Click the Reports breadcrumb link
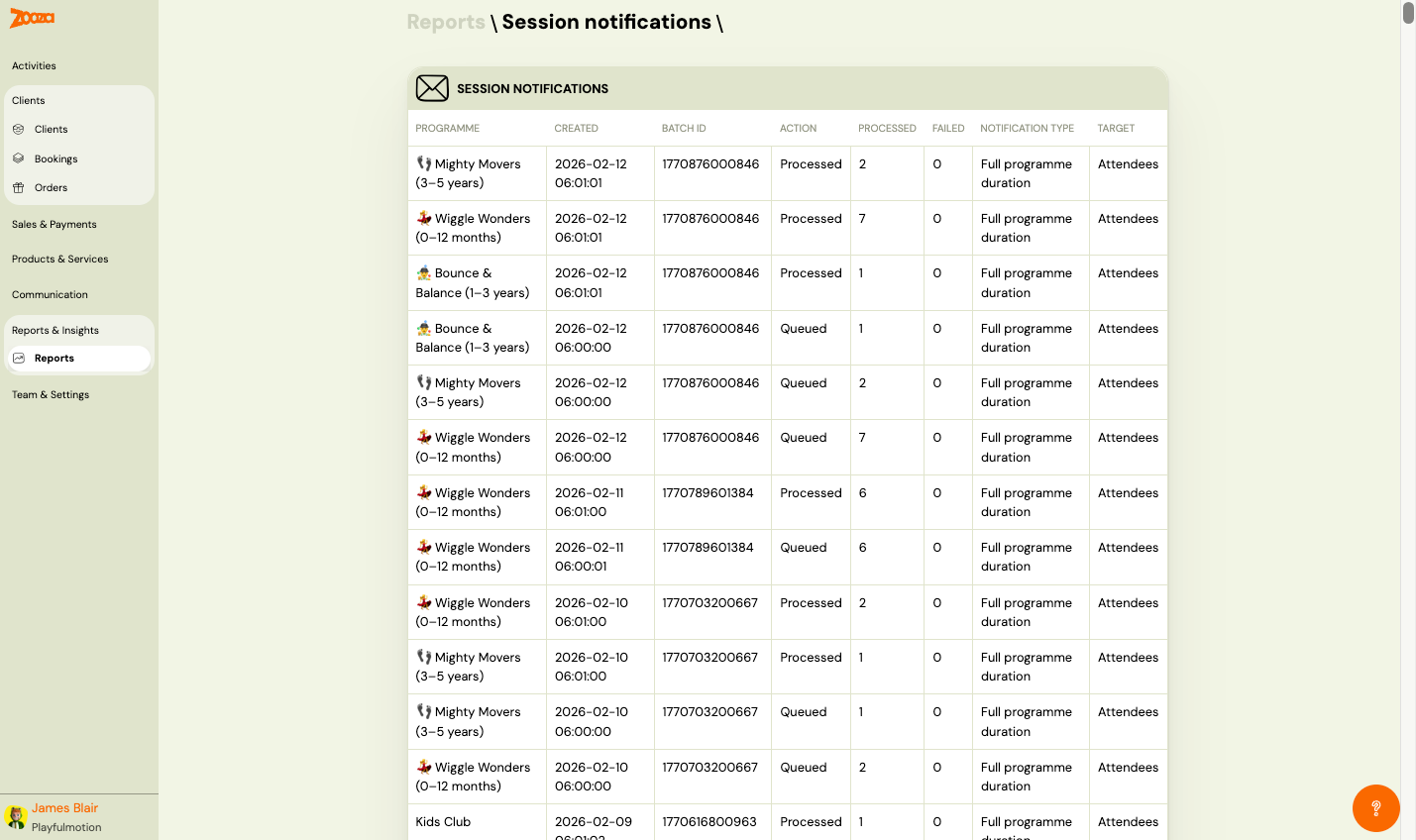 [x=446, y=22]
